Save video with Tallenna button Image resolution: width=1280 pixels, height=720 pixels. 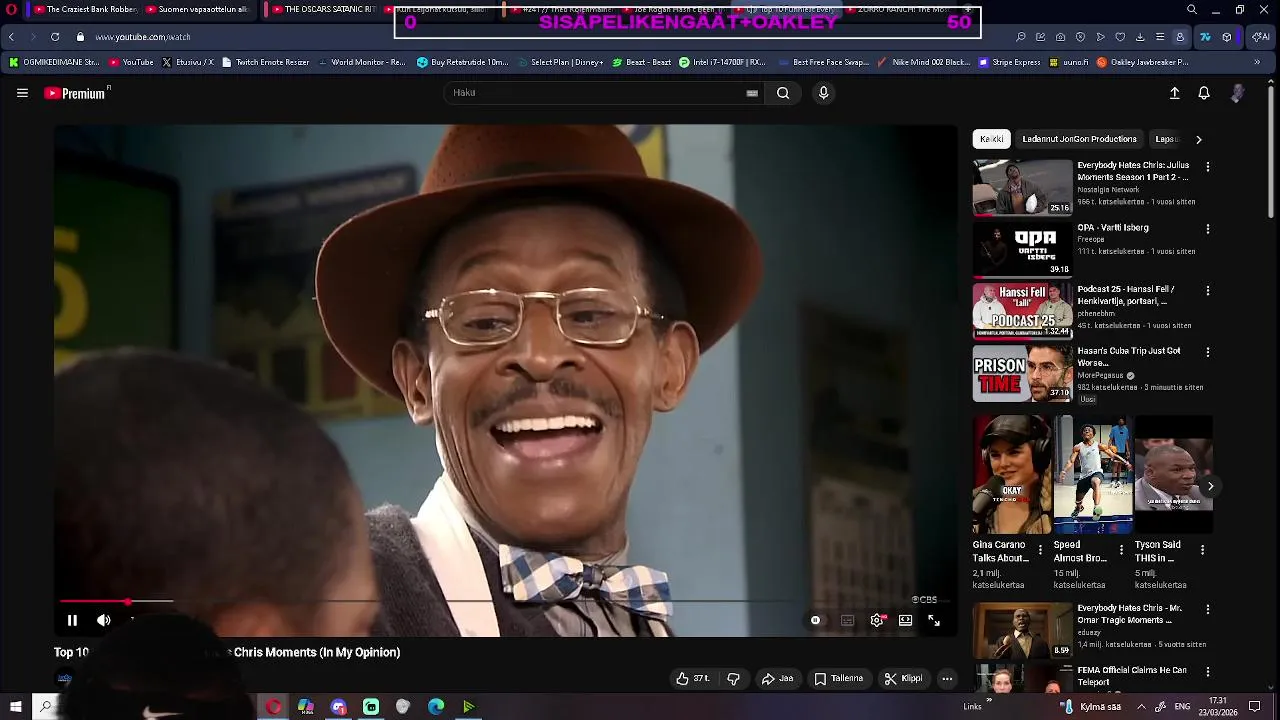click(838, 678)
